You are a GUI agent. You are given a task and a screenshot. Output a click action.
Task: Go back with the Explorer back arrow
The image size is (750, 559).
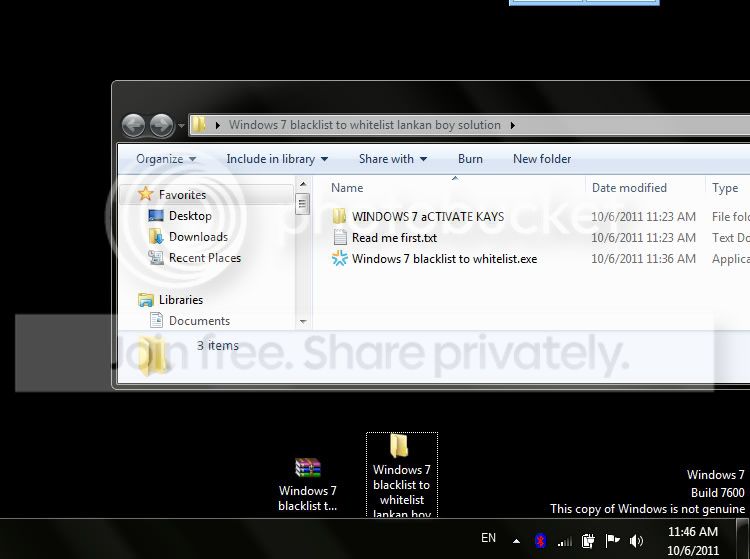(133, 126)
